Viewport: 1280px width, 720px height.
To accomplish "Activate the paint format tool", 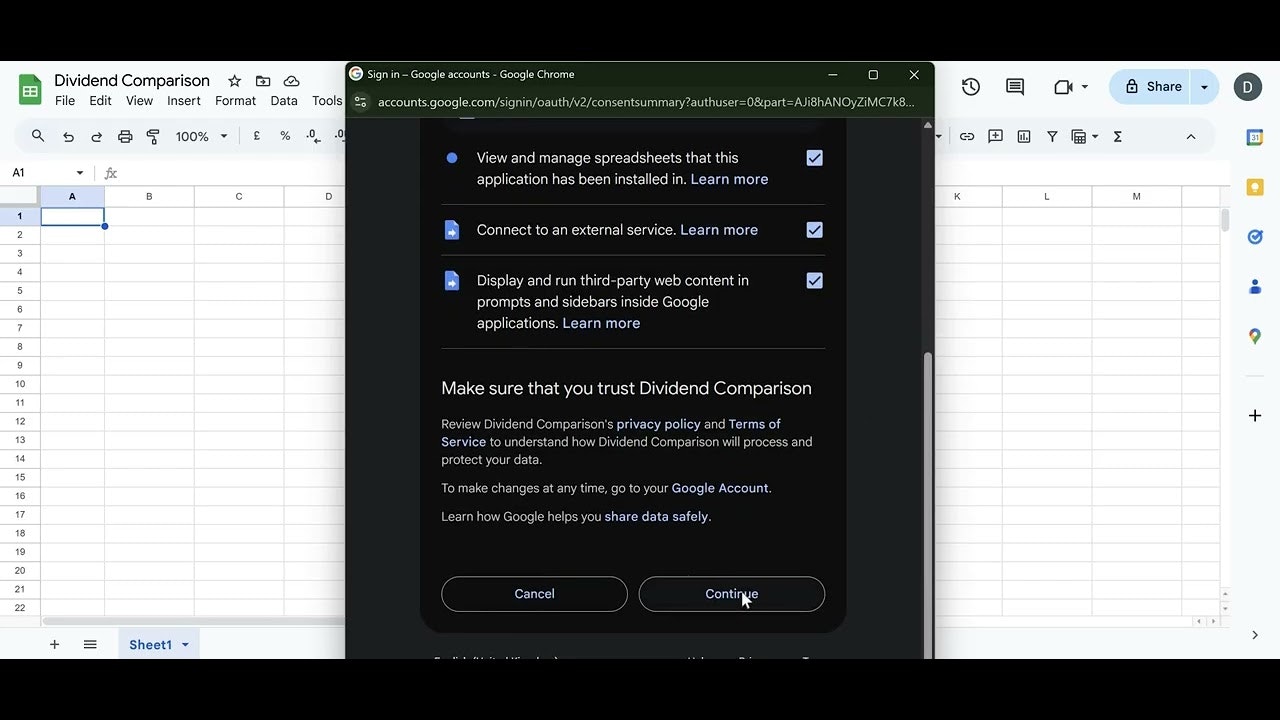I will click(153, 136).
